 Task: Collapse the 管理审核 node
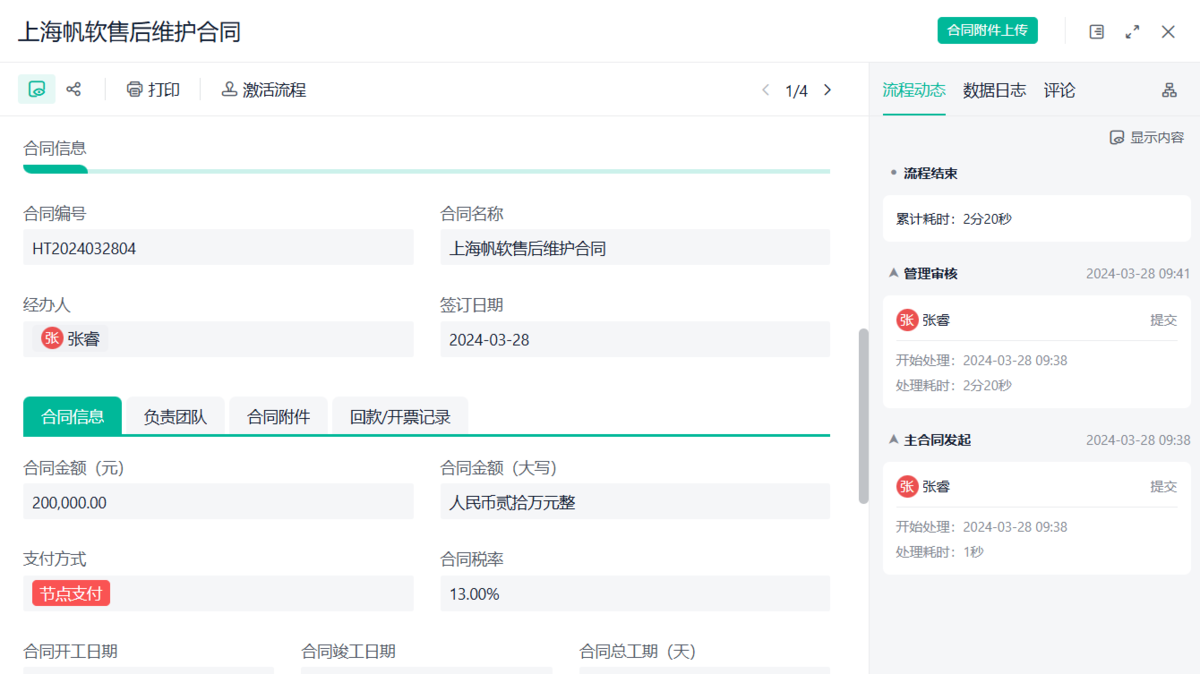tap(894, 273)
